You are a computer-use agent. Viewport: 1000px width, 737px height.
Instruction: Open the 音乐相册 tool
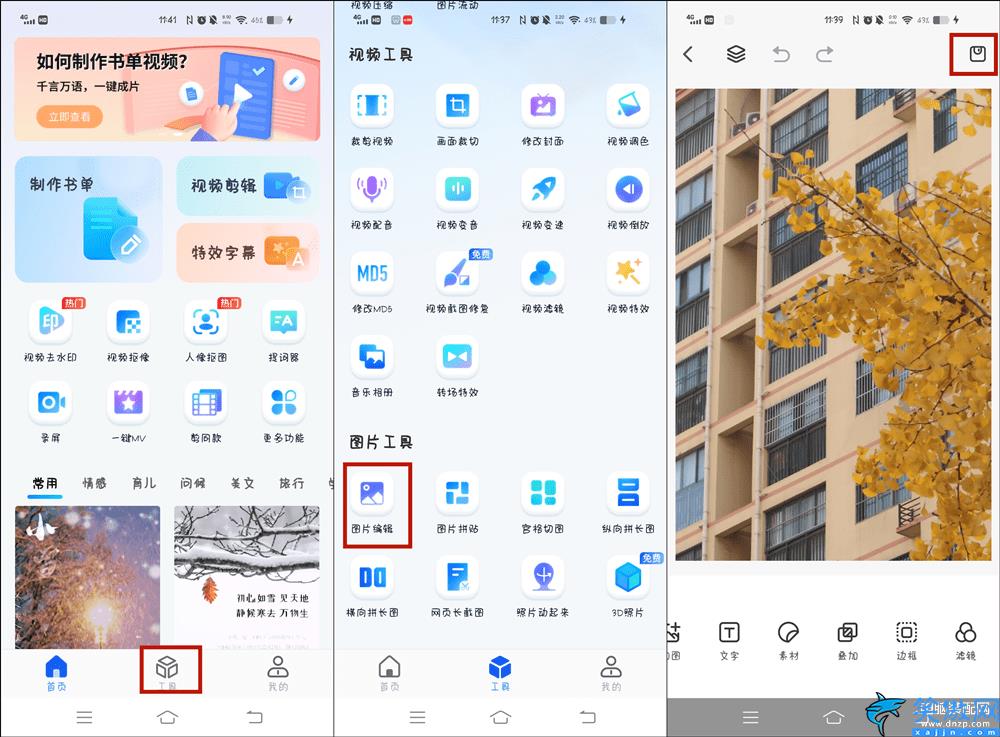372,367
